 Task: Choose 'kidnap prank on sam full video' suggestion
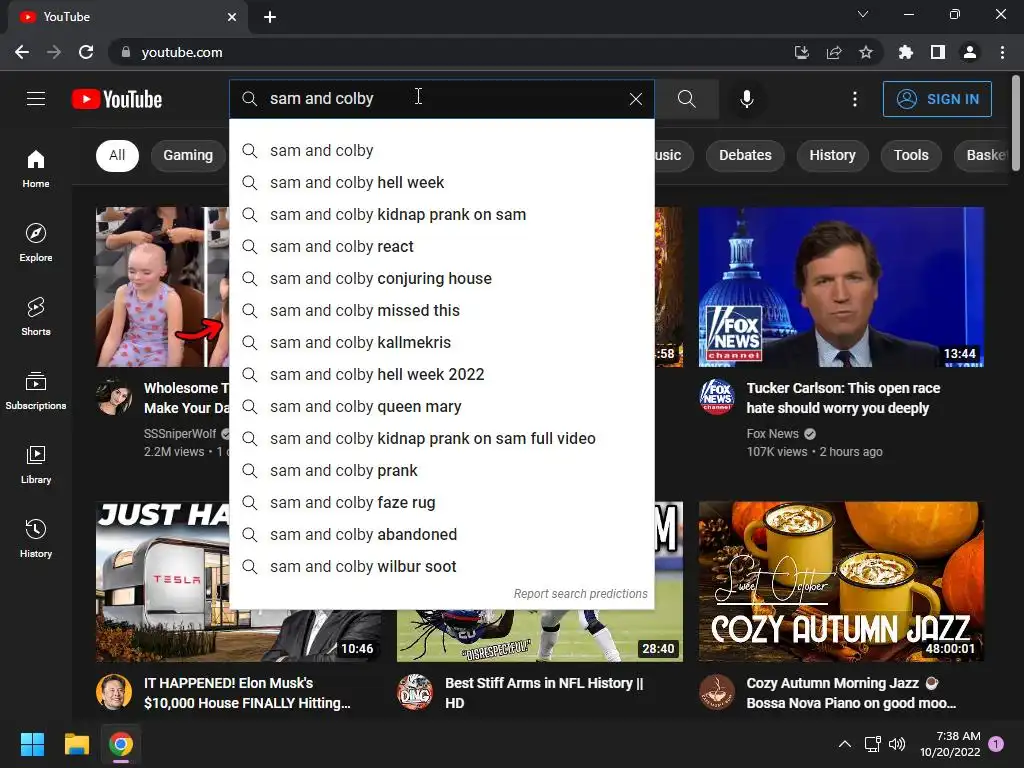(442, 439)
